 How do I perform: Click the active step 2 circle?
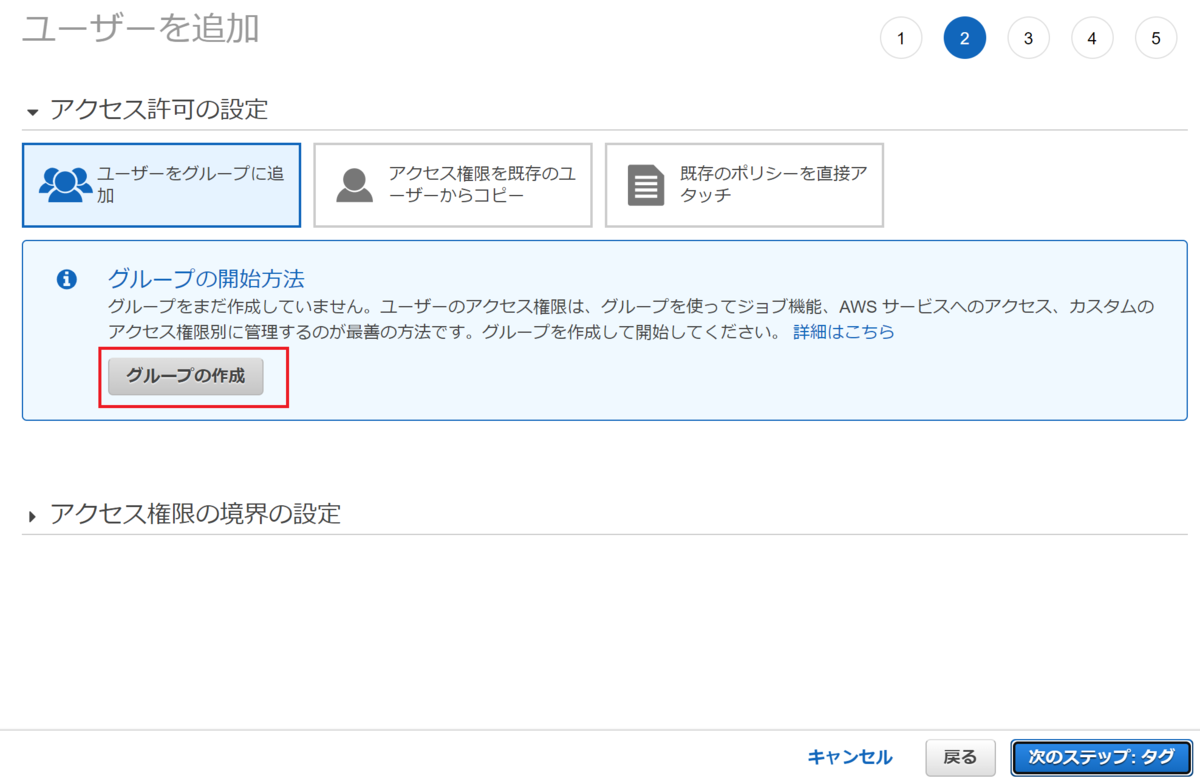(x=965, y=38)
